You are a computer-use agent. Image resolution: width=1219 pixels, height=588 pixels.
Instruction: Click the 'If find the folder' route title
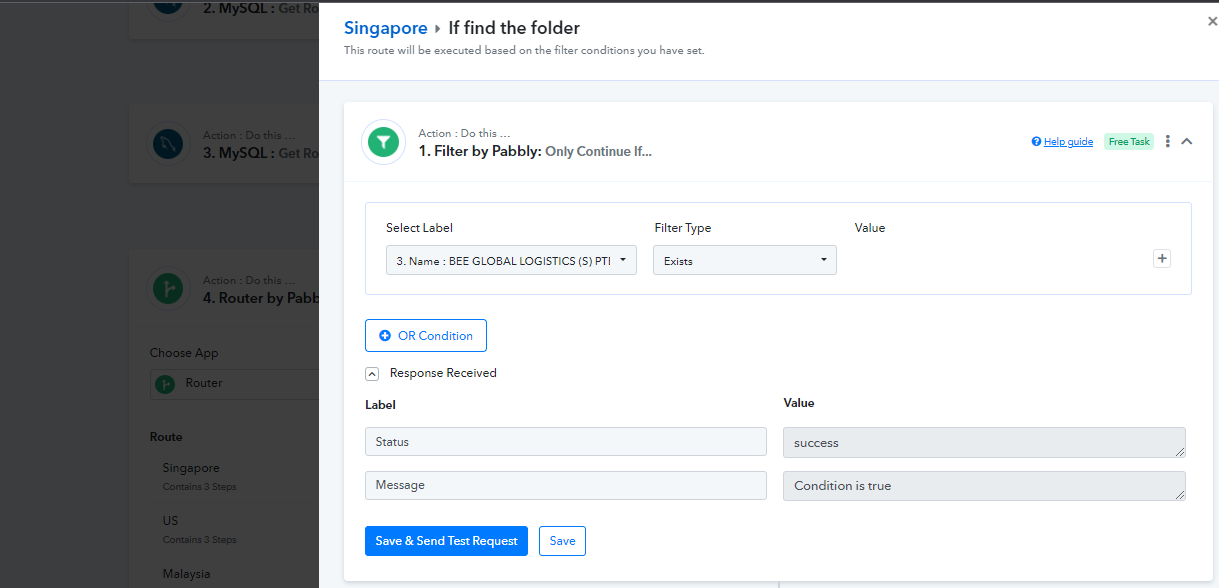[x=514, y=28]
